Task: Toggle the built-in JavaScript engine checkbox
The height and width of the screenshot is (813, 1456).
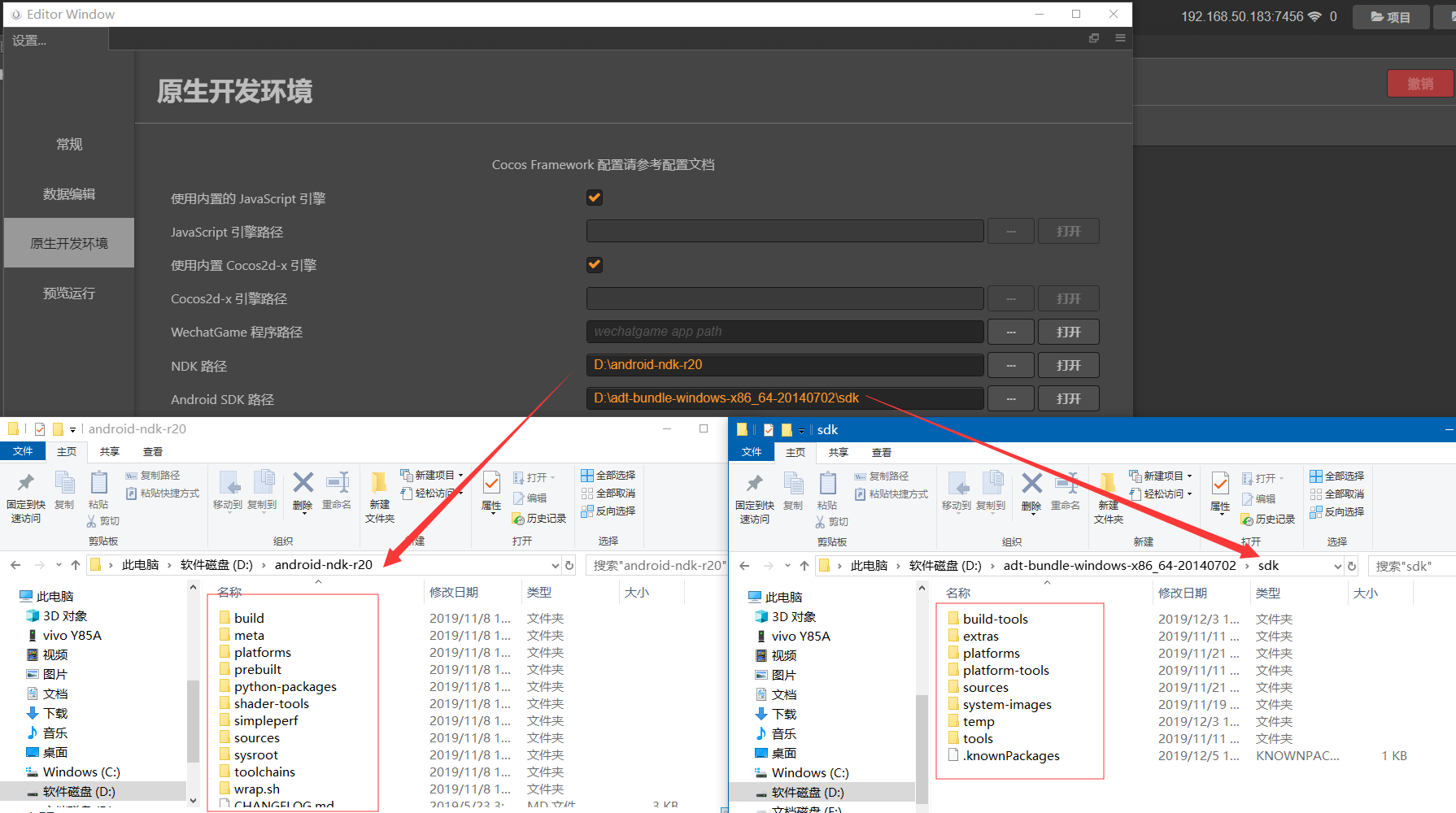Action: click(595, 198)
